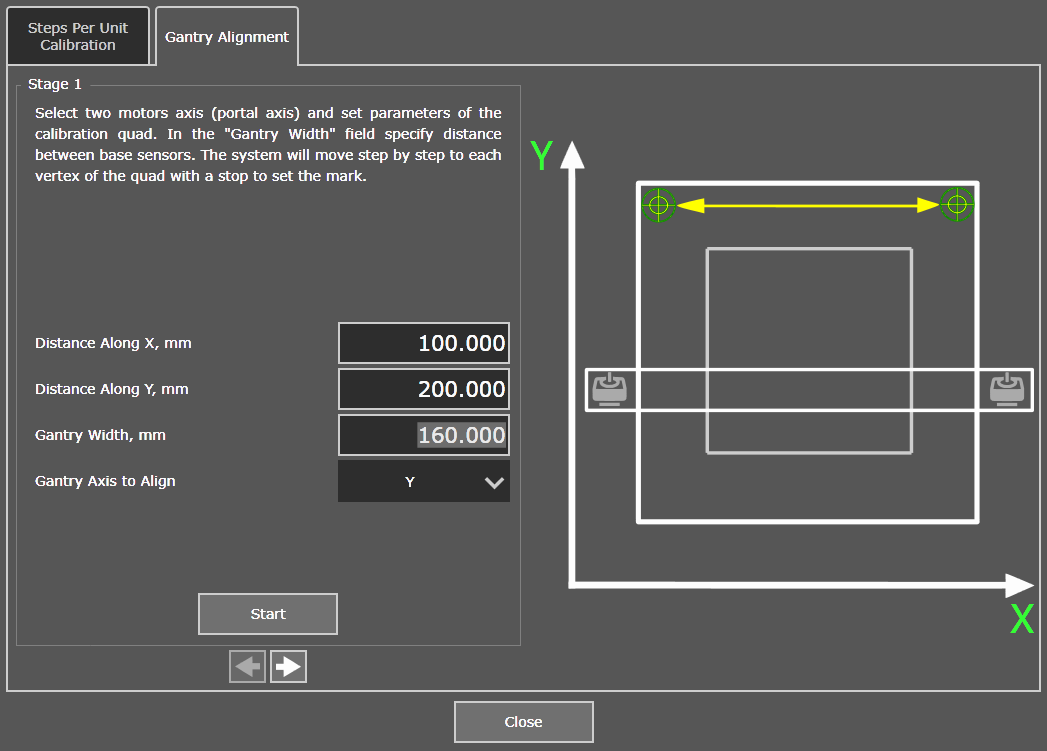This screenshot has height=751, width=1047.
Task: Click the horizontal gantry beam in diagram
Action: point(809,390)
